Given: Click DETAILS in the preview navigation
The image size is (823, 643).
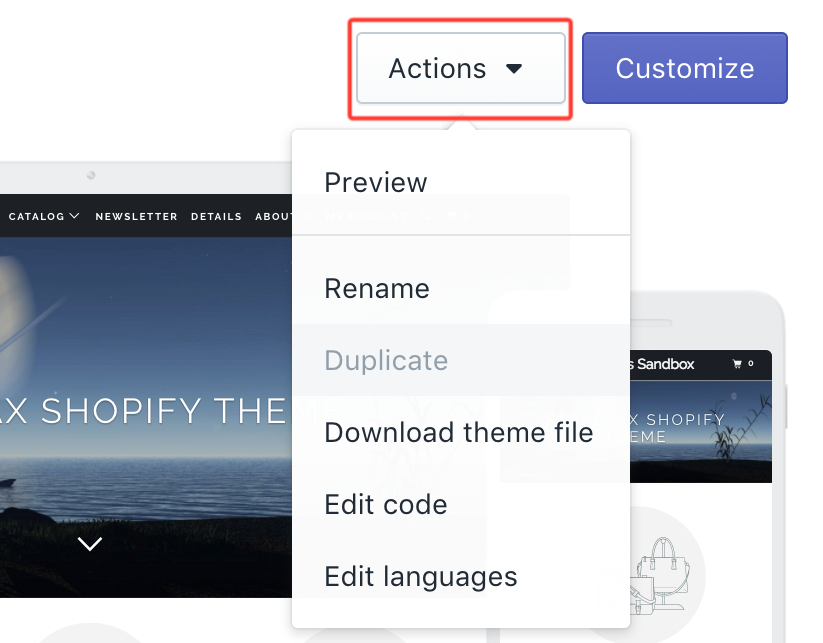Looking at the screenshot, I should tap(216, 216).
